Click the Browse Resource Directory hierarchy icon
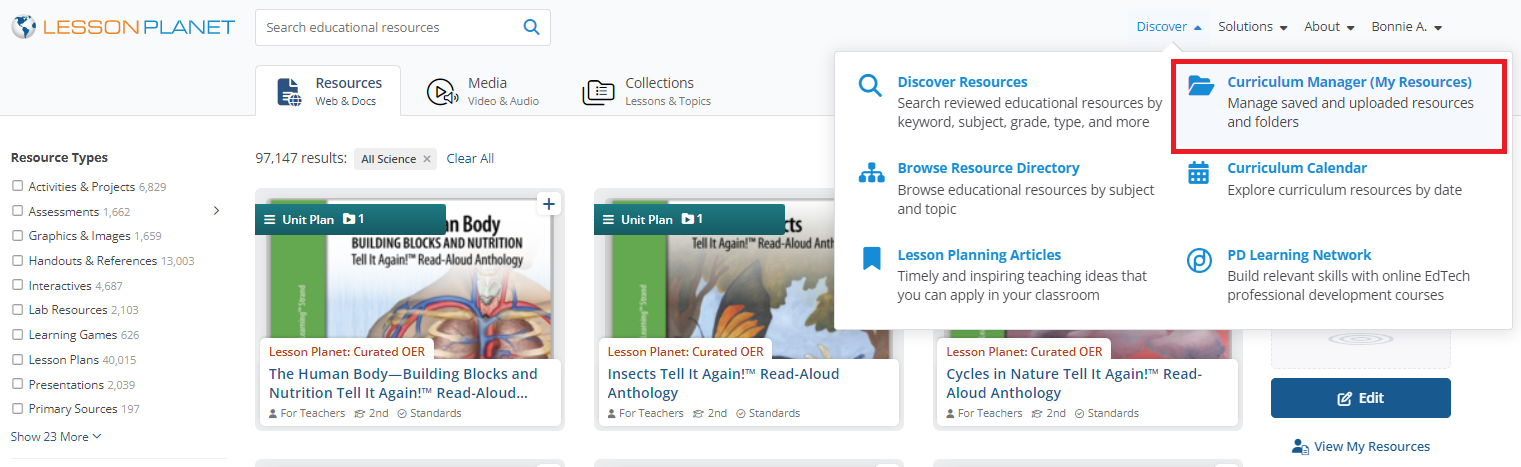Viewport: 1521px width, 467px height. pos(872,172)
